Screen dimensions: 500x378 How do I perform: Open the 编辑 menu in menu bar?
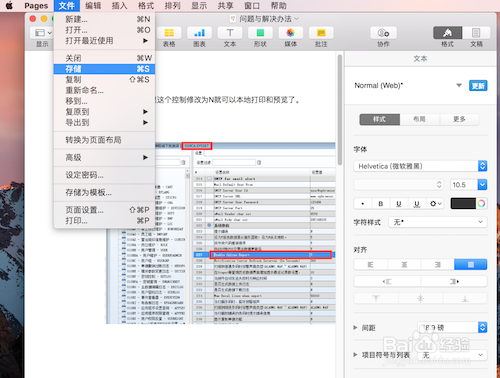click(93, 6)
